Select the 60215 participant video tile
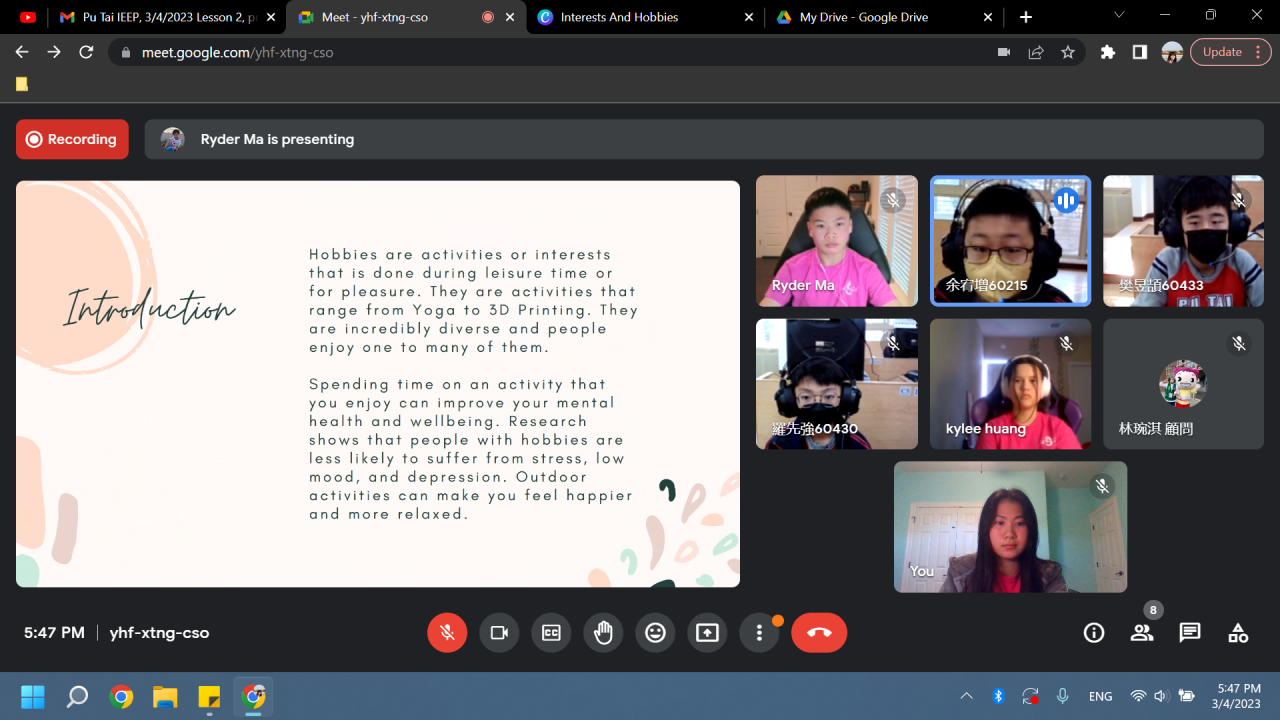Image resolution: width=1280 pixels, height=720 pixels. [x=1010, y=241]
